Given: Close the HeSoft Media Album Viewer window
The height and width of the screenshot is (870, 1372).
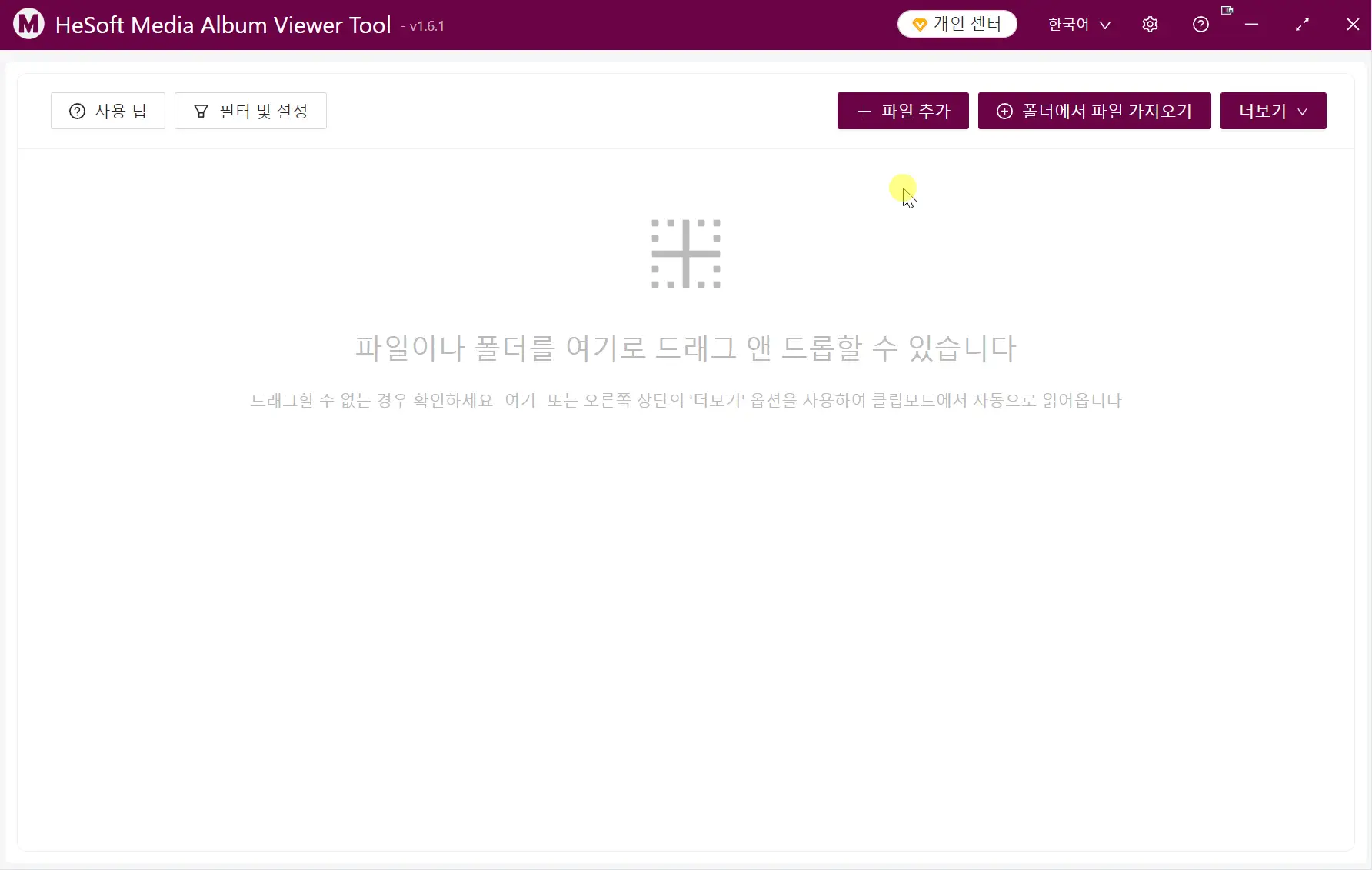Looking at the screenshot, I should [x=1353, y=25].
